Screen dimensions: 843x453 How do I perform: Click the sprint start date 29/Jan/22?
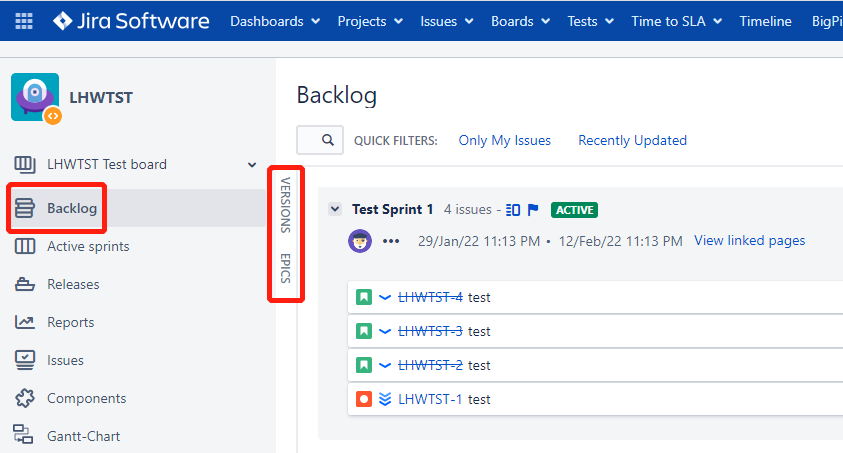[x=479, y=241]
